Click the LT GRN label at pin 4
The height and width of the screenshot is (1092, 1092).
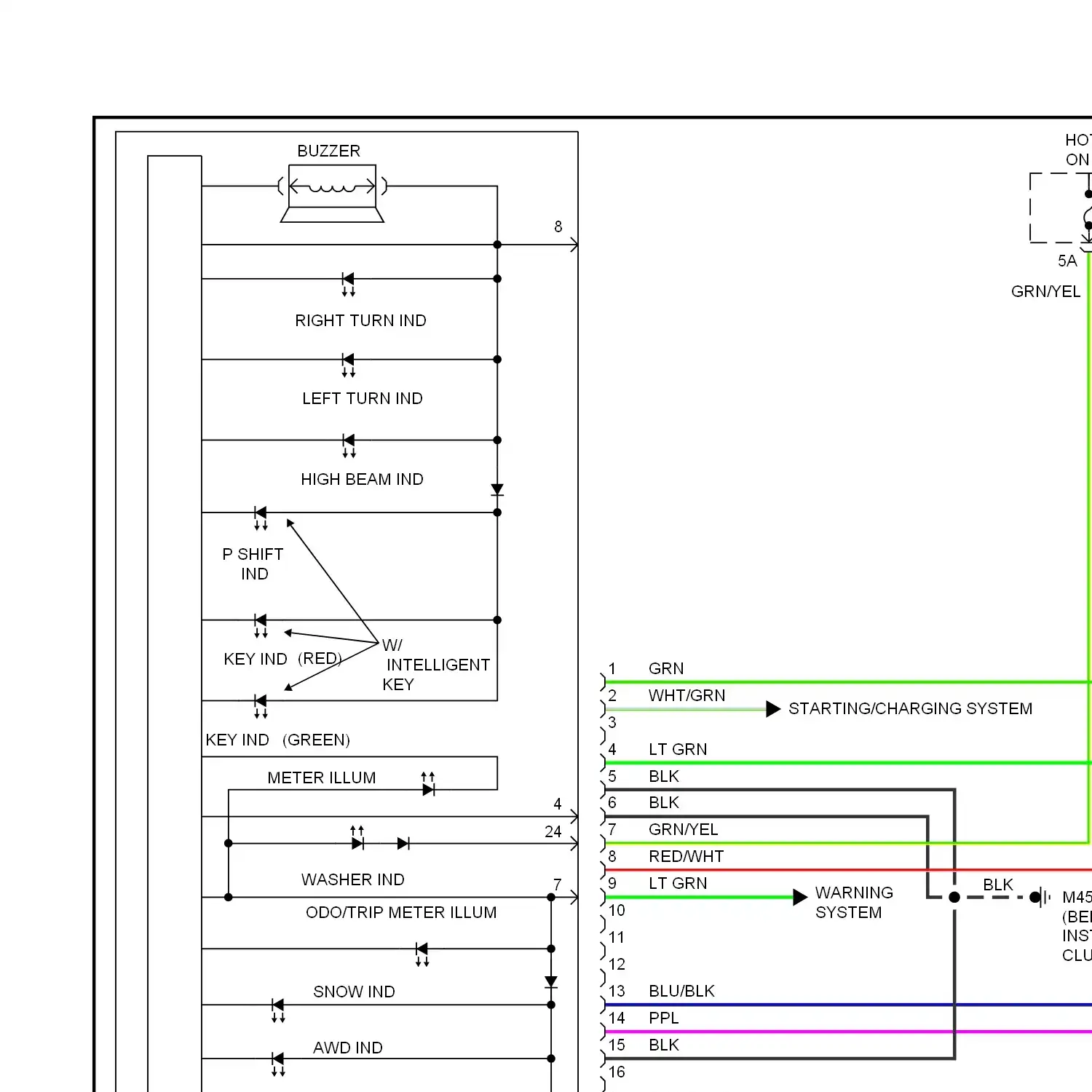click(x=678, y=749)
